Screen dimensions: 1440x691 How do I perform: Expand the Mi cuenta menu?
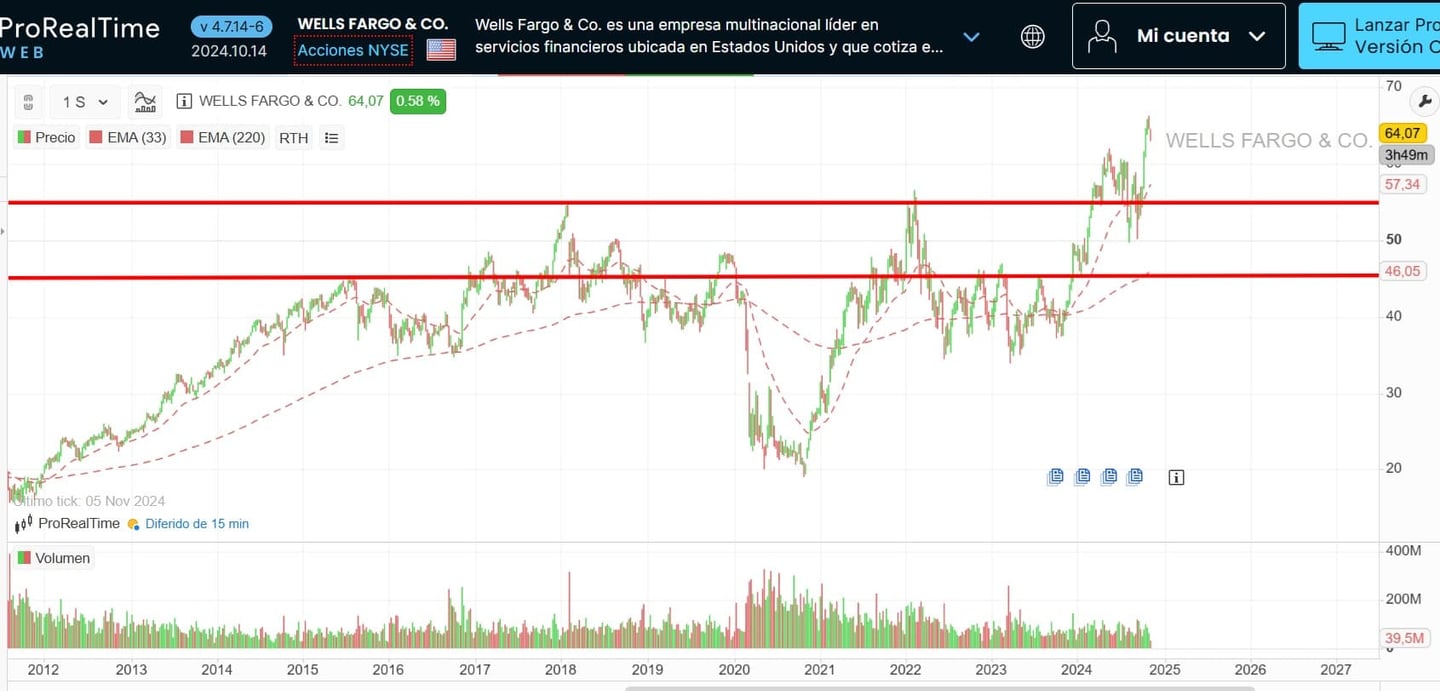click(1258, 36)
